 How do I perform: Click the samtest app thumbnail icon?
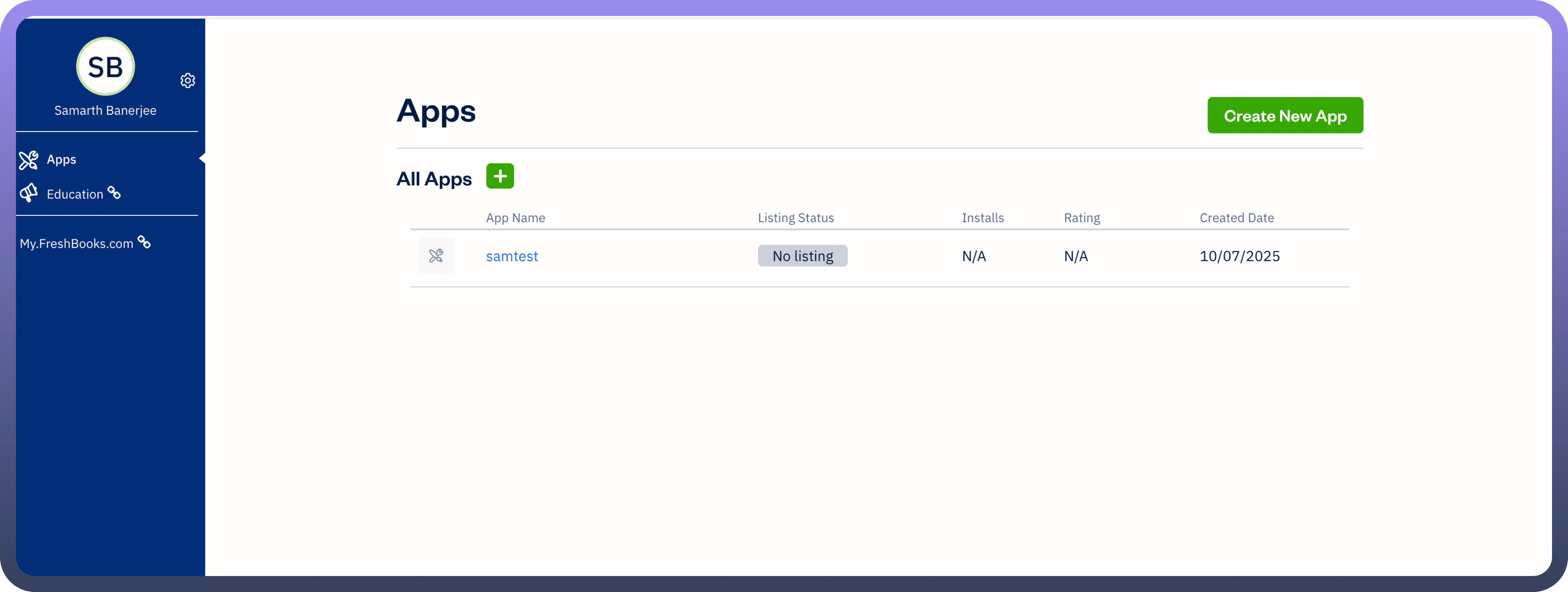coord(436,256)
